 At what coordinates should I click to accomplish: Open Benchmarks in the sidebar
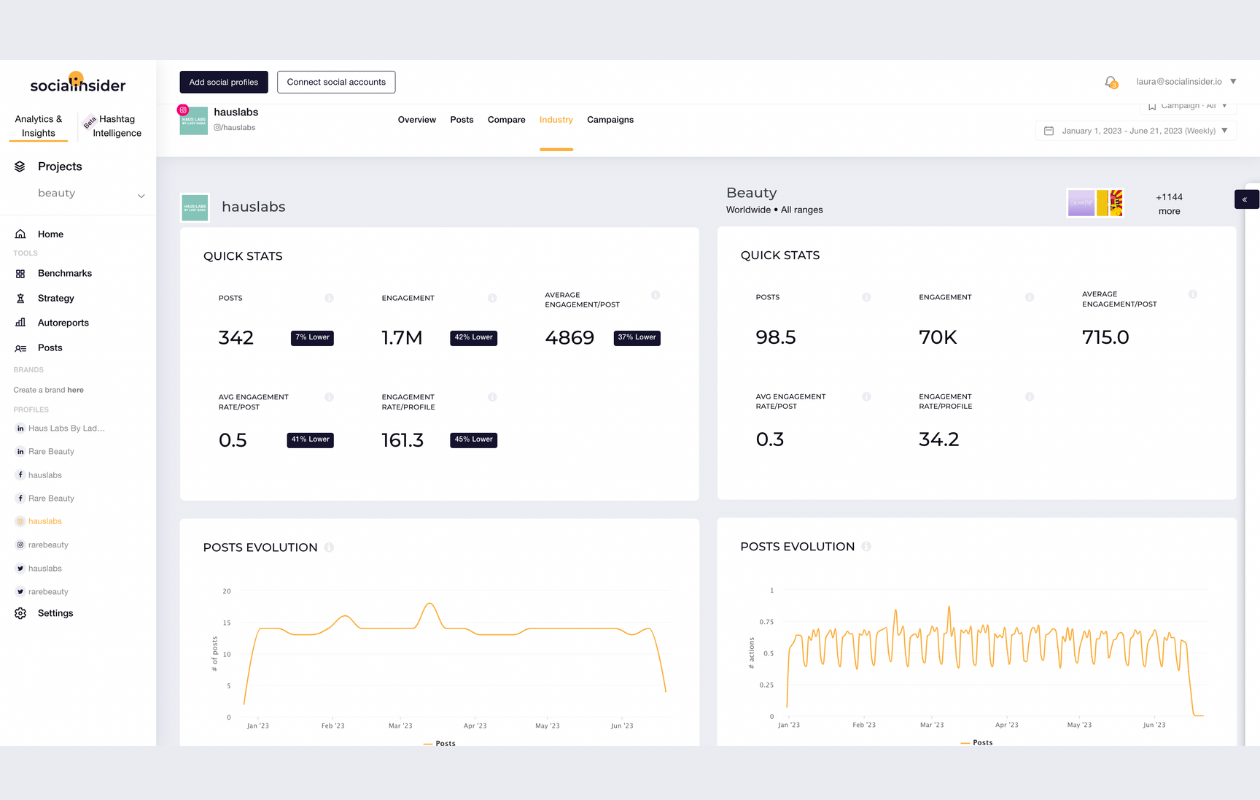[65, 273]
